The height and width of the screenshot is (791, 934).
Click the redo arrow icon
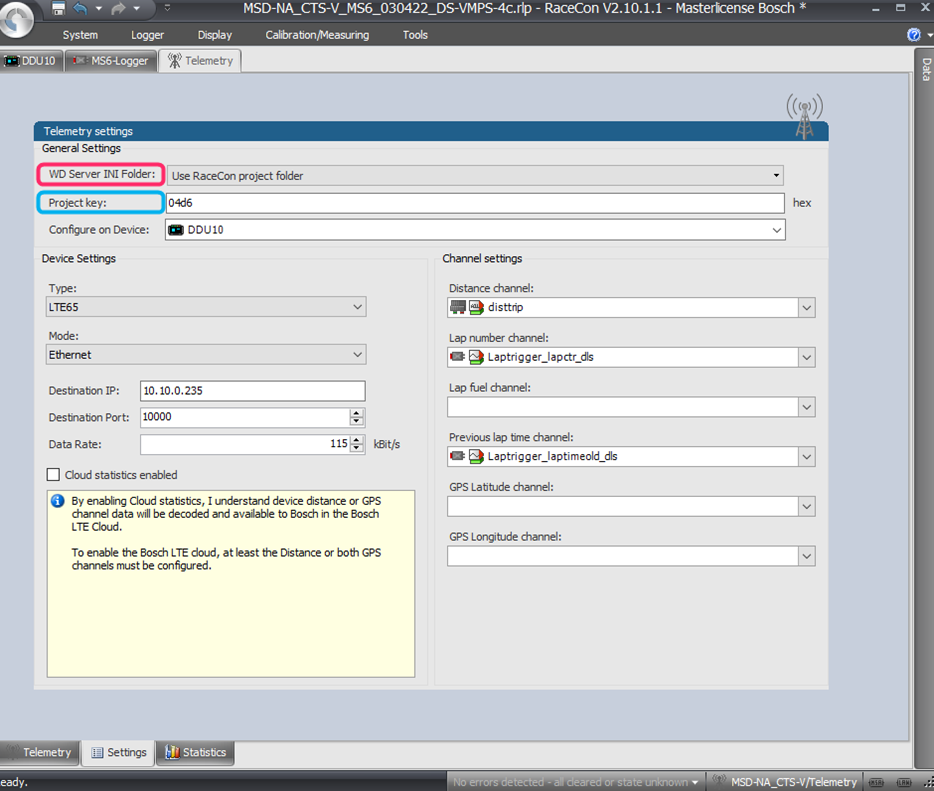tap(119, 8)
